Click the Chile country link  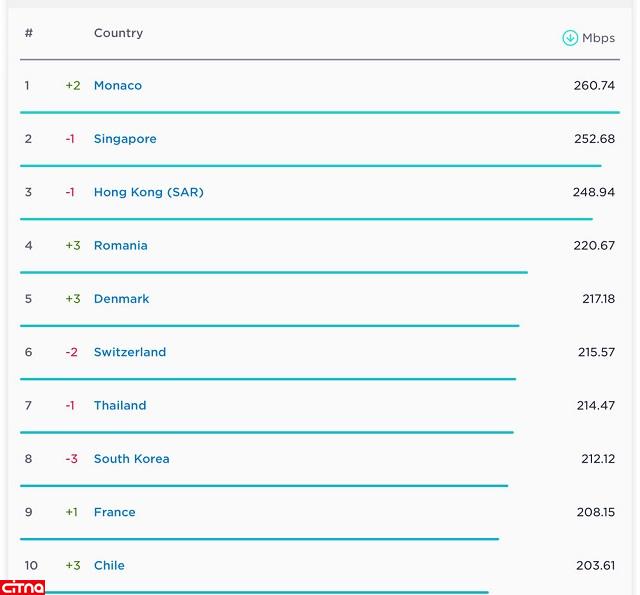pos(109,566)
